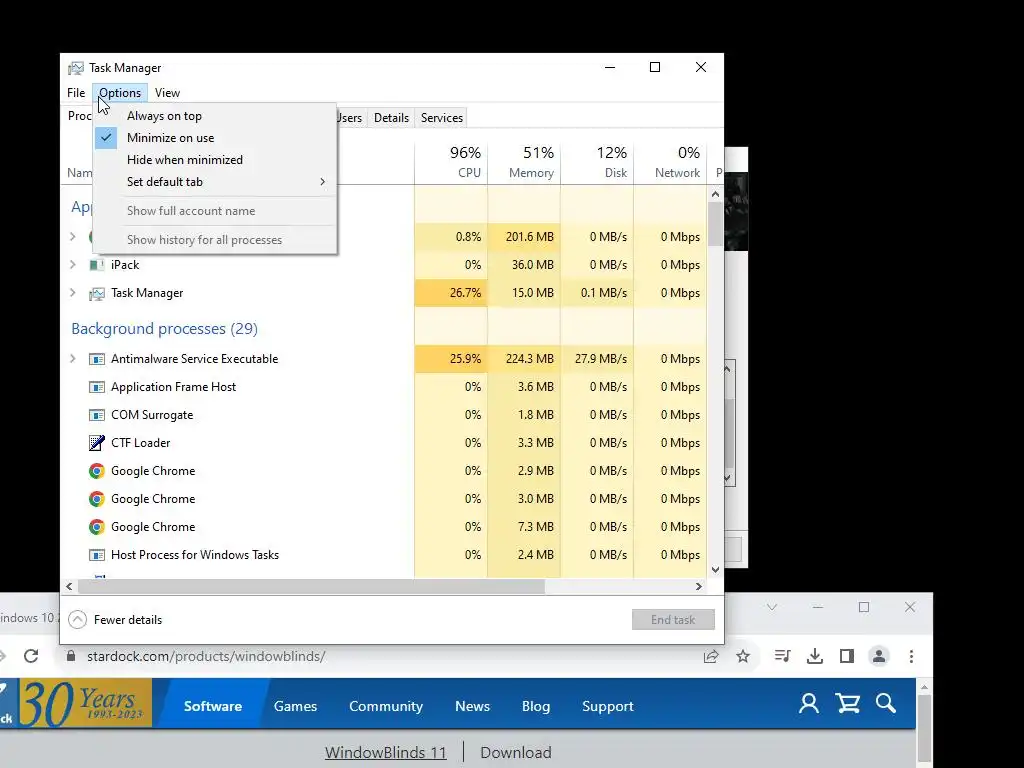Open Chrome's downloads icon
The height and width of the screenshot is (768, 1024).
814,656
